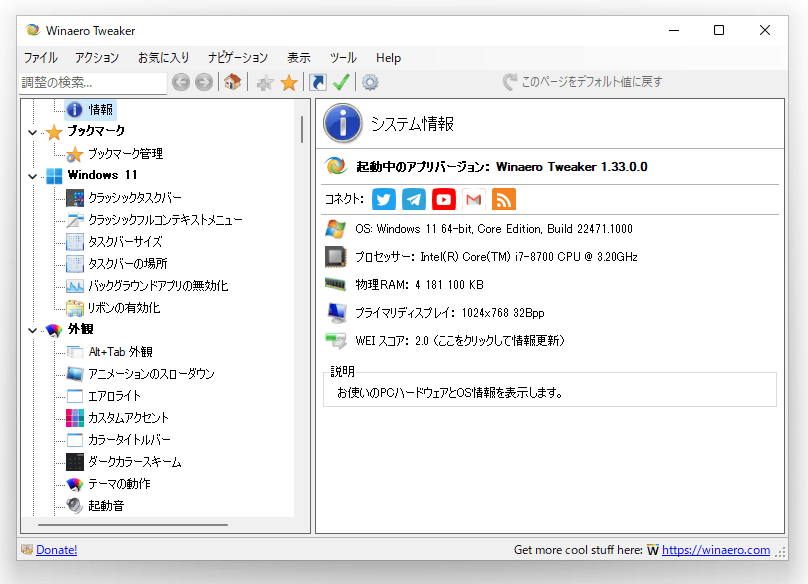
Task: Open the ファイル menu
Action: coord(41,58)
